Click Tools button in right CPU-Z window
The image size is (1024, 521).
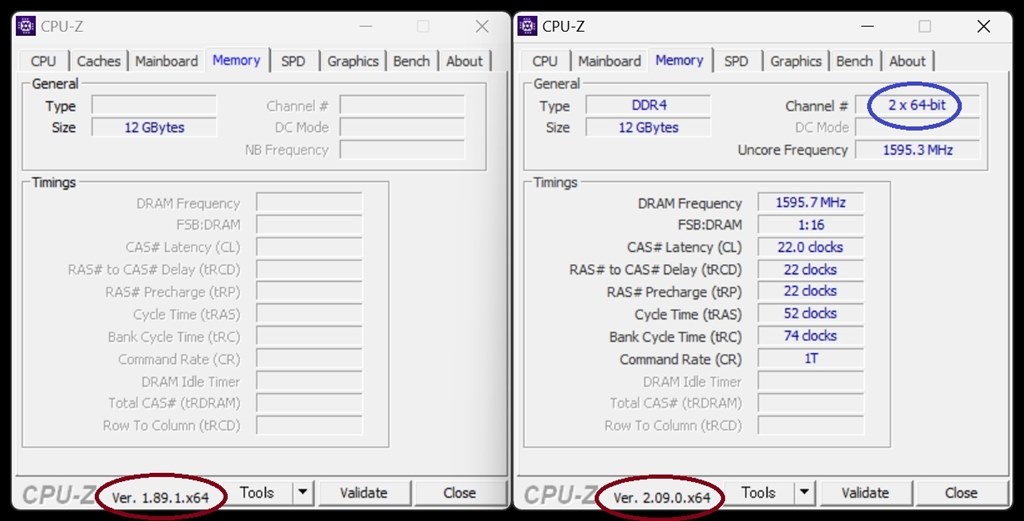[758, 493]
